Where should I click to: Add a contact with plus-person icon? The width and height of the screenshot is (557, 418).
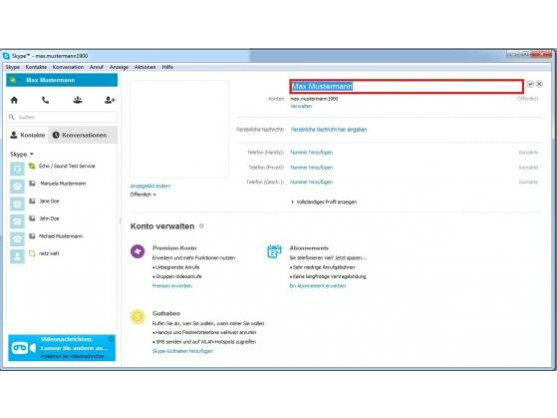[x=110, y=100]
